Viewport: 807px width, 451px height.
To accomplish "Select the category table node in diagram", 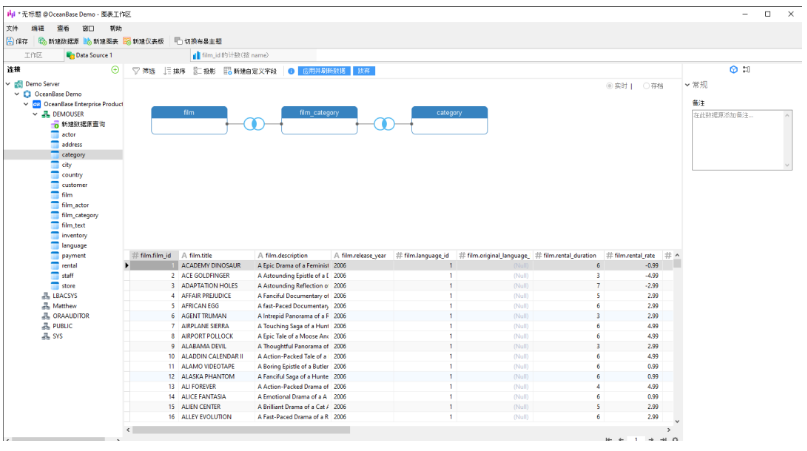I will pos(449,120).
